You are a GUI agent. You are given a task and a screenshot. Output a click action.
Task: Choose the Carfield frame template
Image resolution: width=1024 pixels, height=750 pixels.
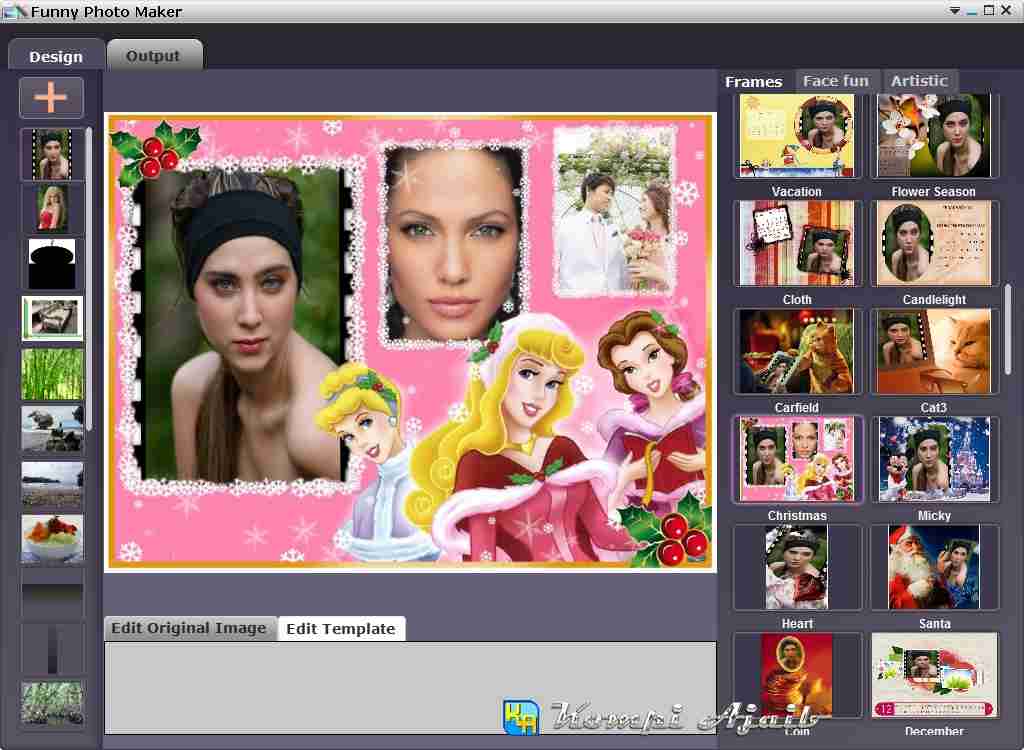click(797, 351)
